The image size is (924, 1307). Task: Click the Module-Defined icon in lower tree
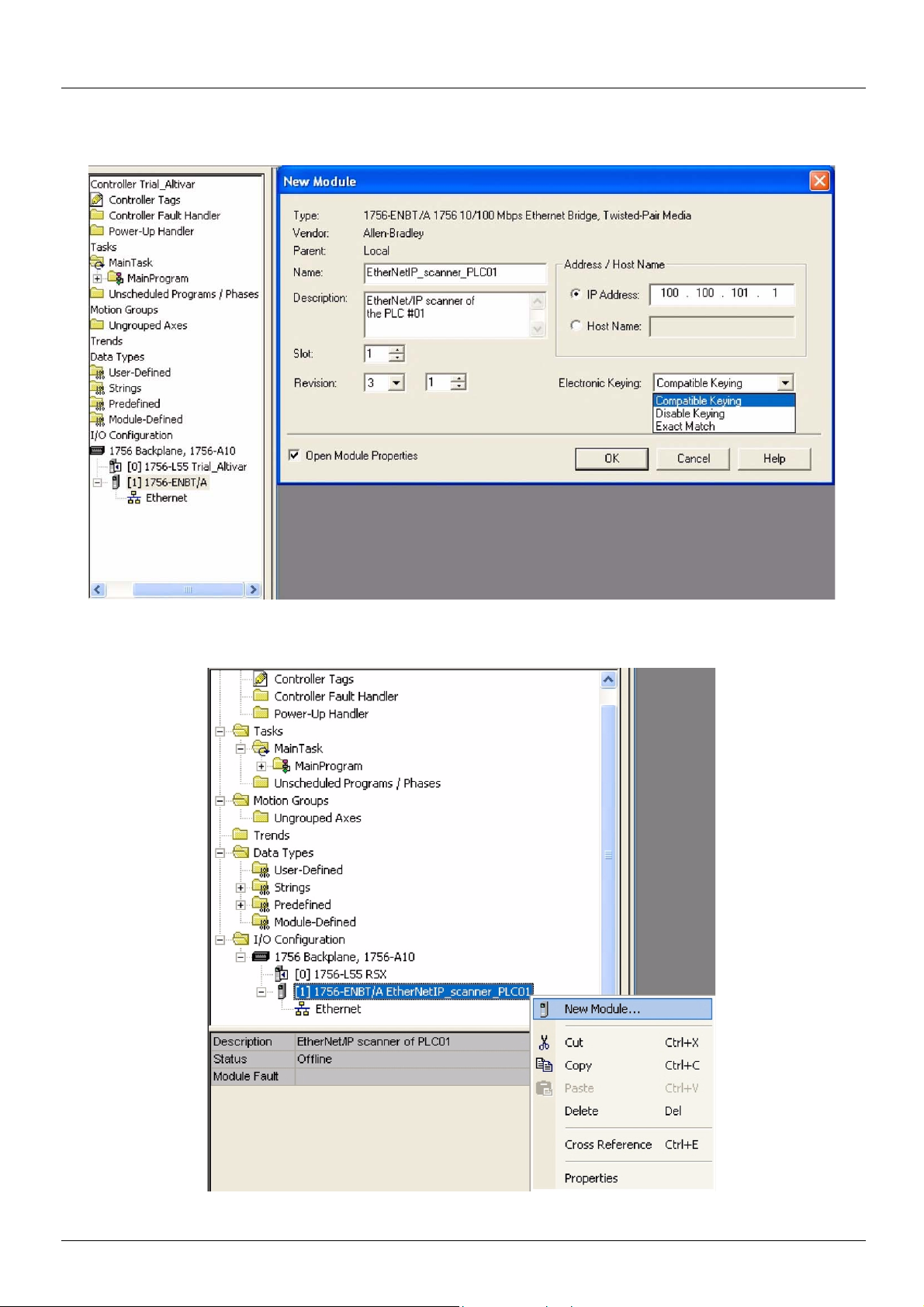pyautogui.click(x=261, y=921)
